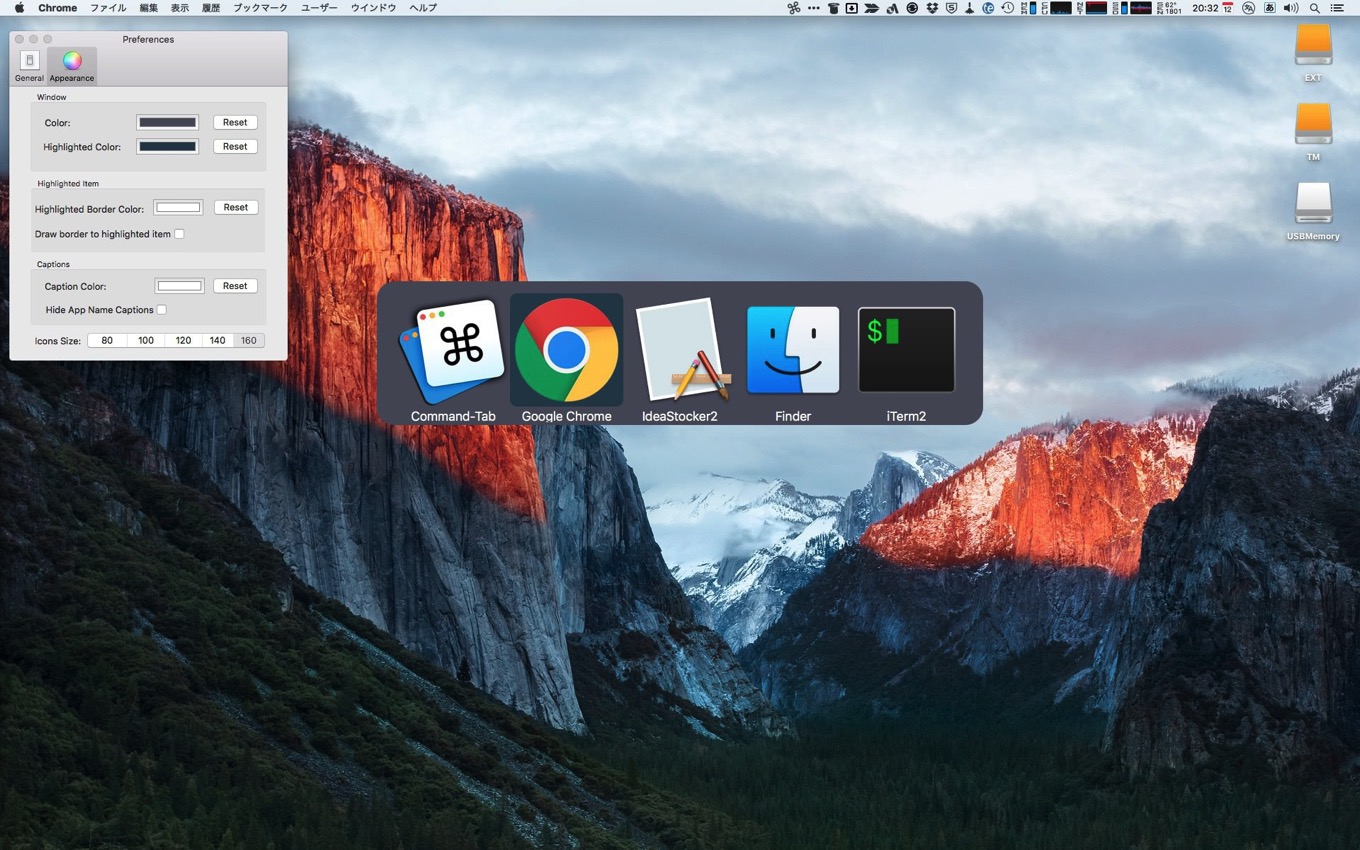Viewport: 1360px width, 850px height.
Task: Open the ヘルプ menu
Action: click(423, 8)
